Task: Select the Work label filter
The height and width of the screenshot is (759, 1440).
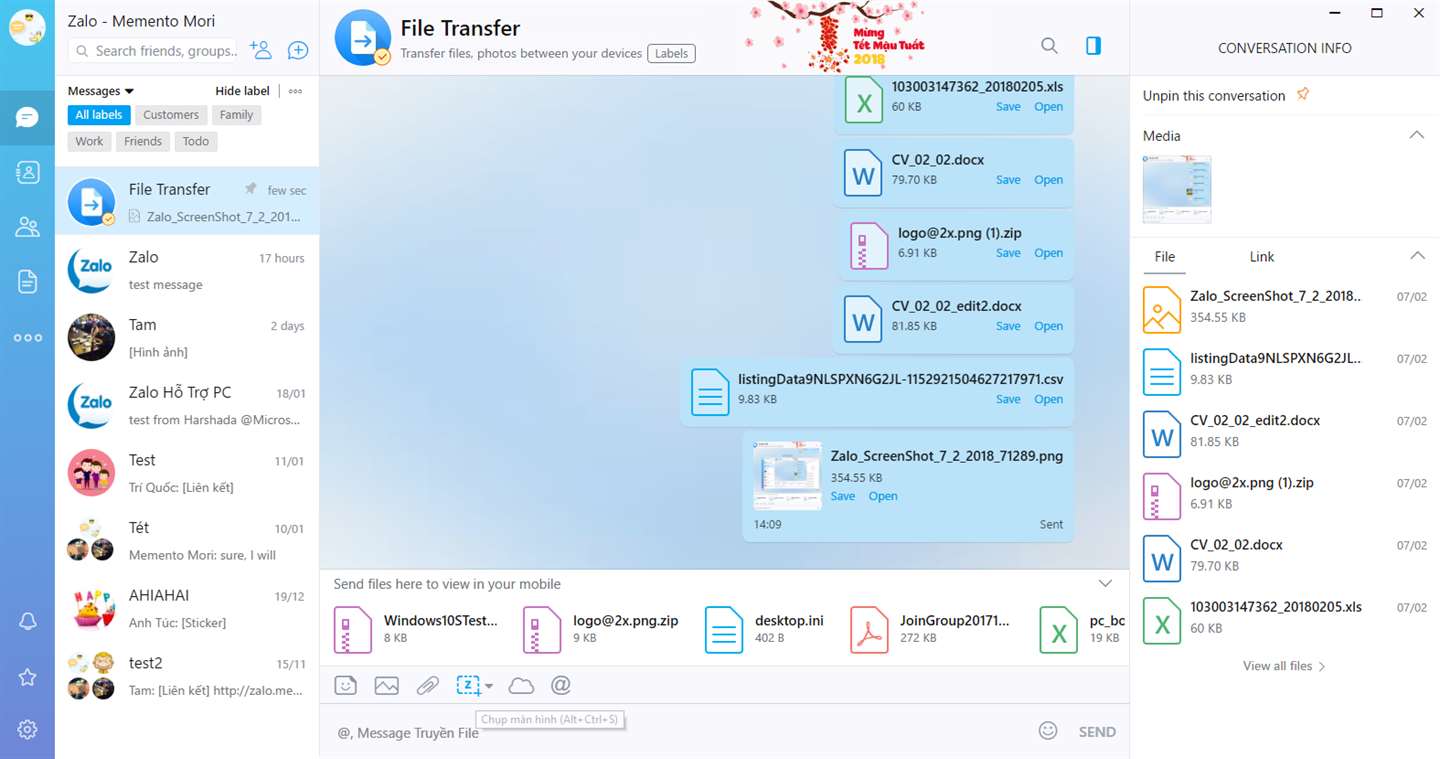Action: click(89, 142)
